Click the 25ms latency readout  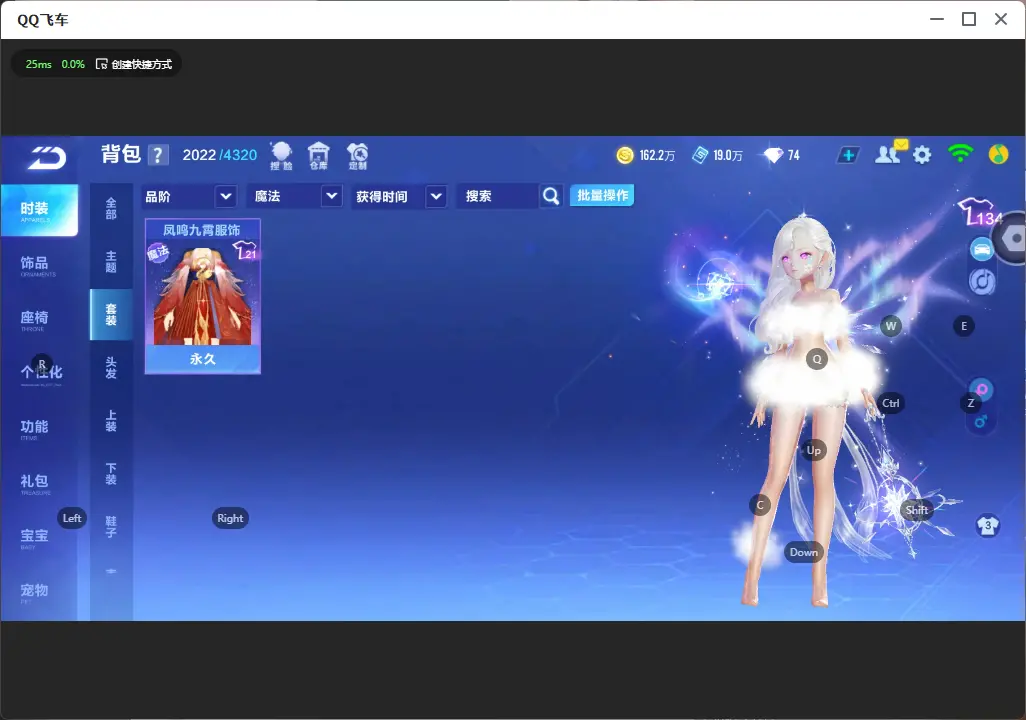39,64
